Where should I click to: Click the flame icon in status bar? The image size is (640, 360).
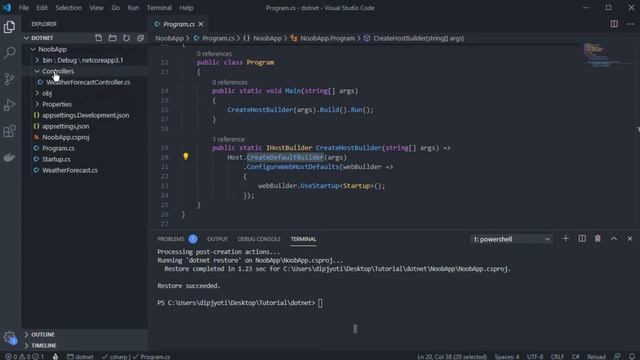point(56,356)
